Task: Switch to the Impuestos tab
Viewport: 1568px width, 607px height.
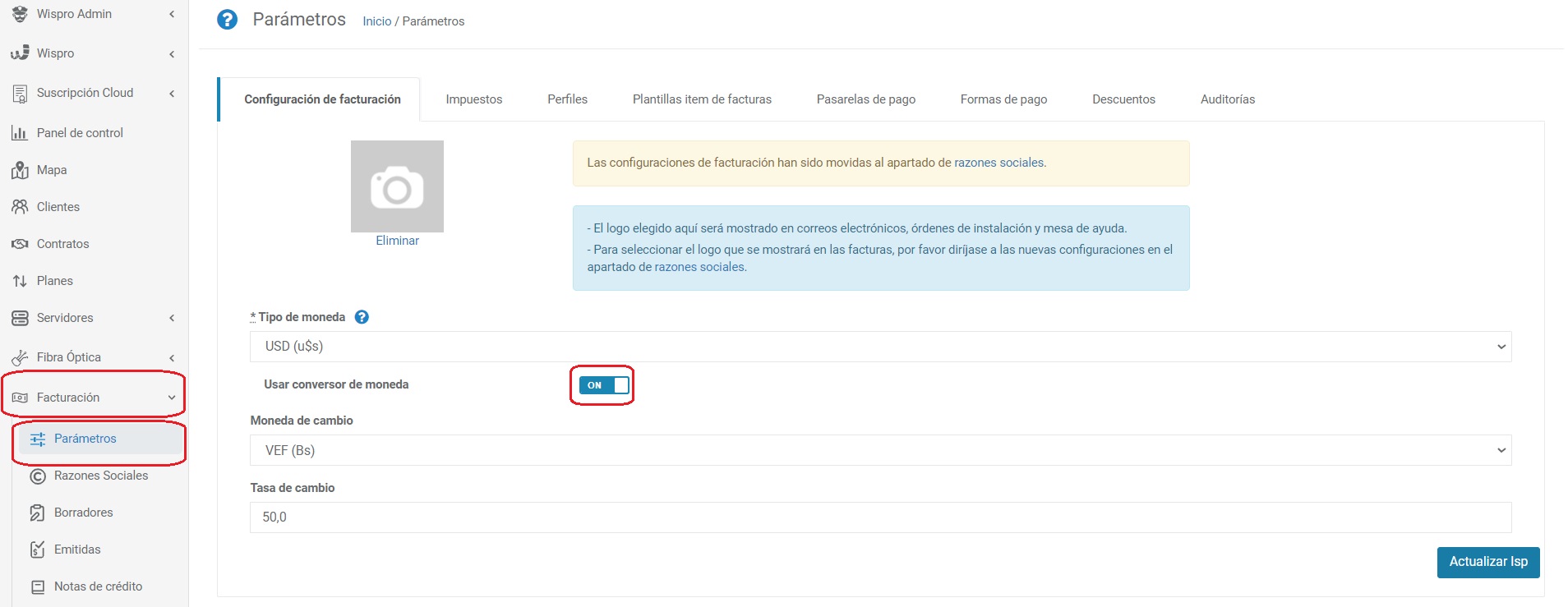Action: click(x=474, y=99)
